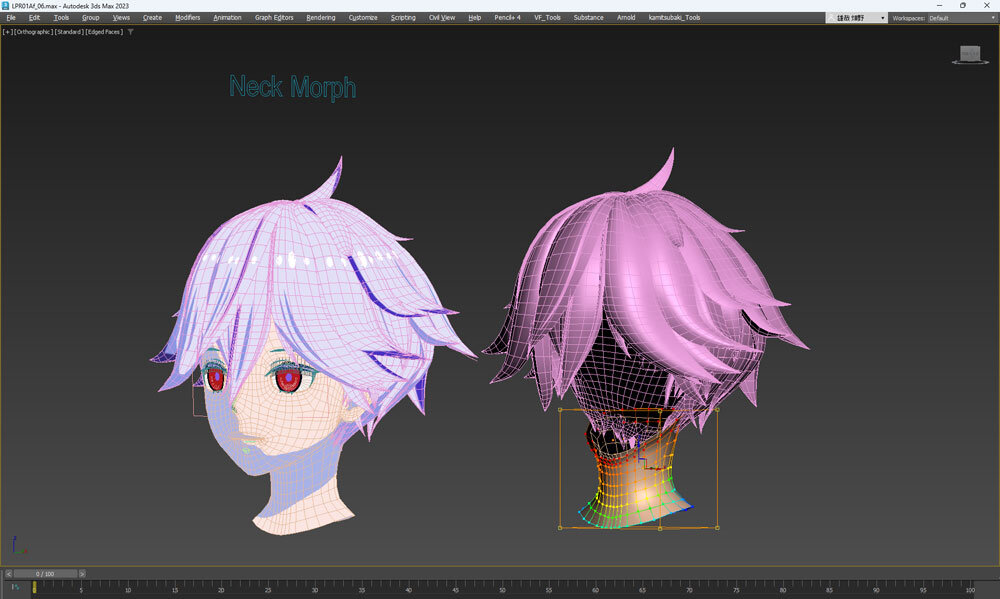The image size is (1000, 599).
Task: Open the Animation menu
Action: click(227, 18)
